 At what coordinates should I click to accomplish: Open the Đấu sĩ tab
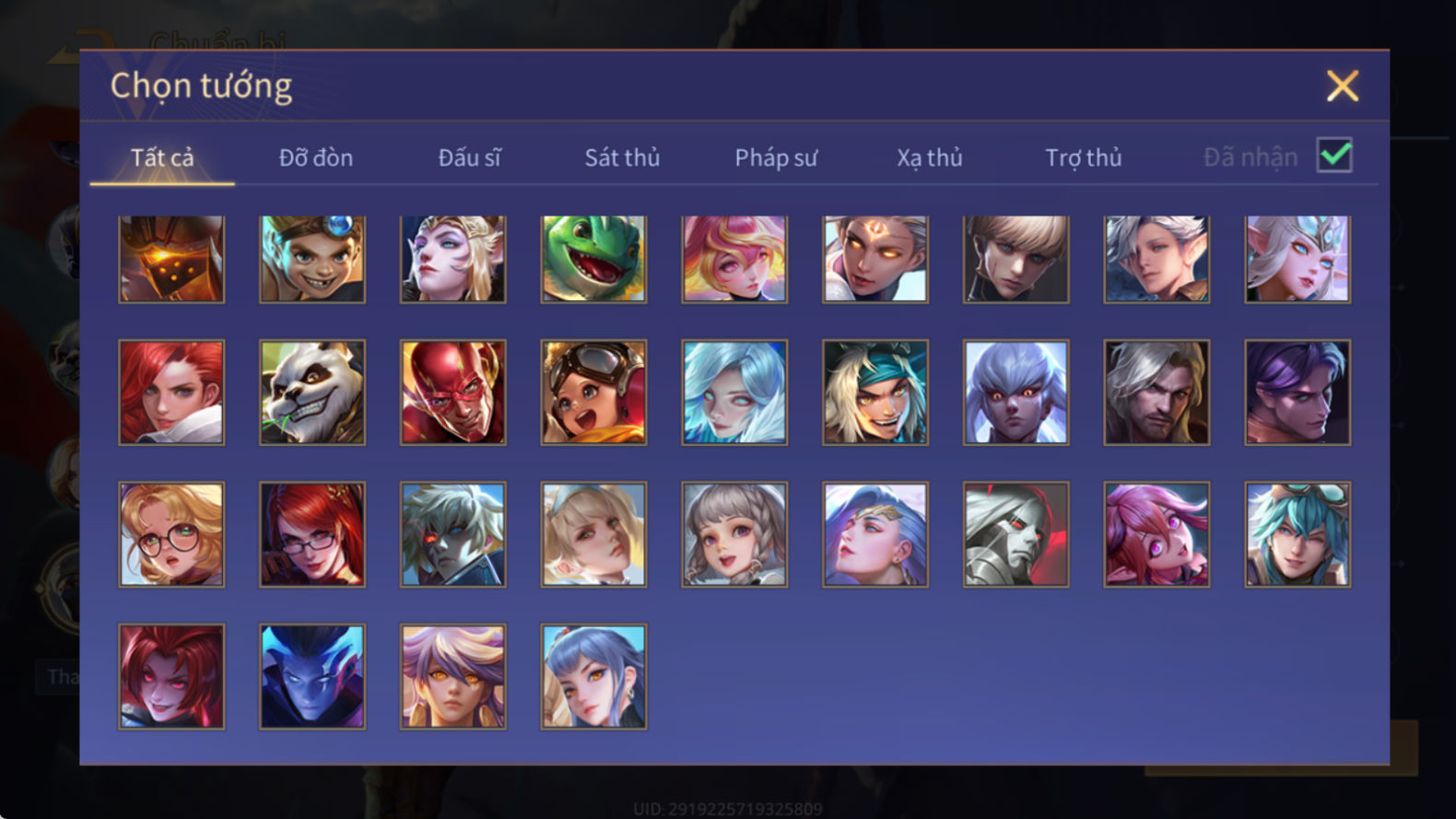click(x=469, y=158)
